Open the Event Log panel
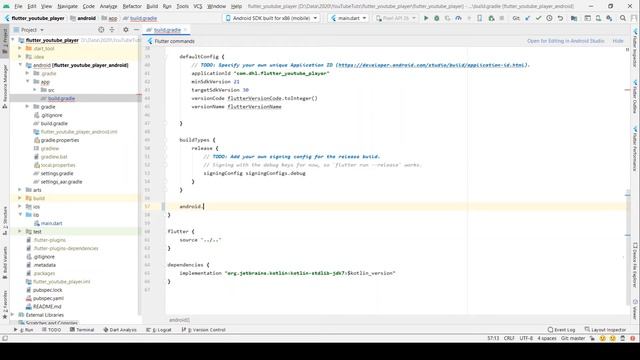640x360 pixels. click(x=561, y=330)
